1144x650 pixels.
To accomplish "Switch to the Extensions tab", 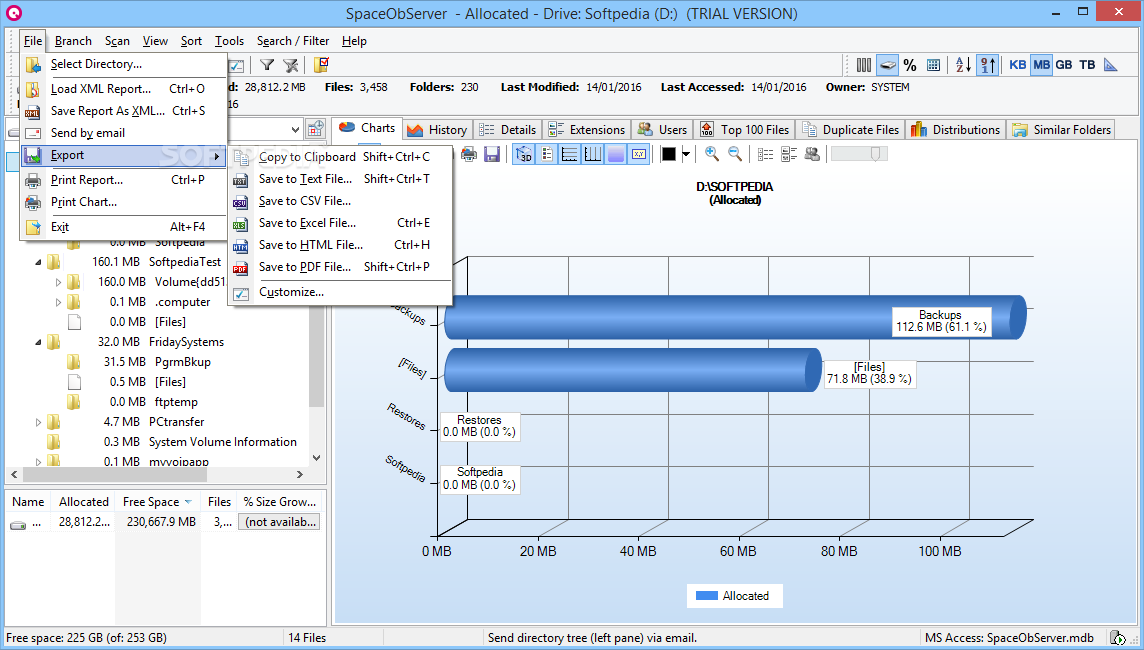I will pyautogui.click(x=587, y=130).
